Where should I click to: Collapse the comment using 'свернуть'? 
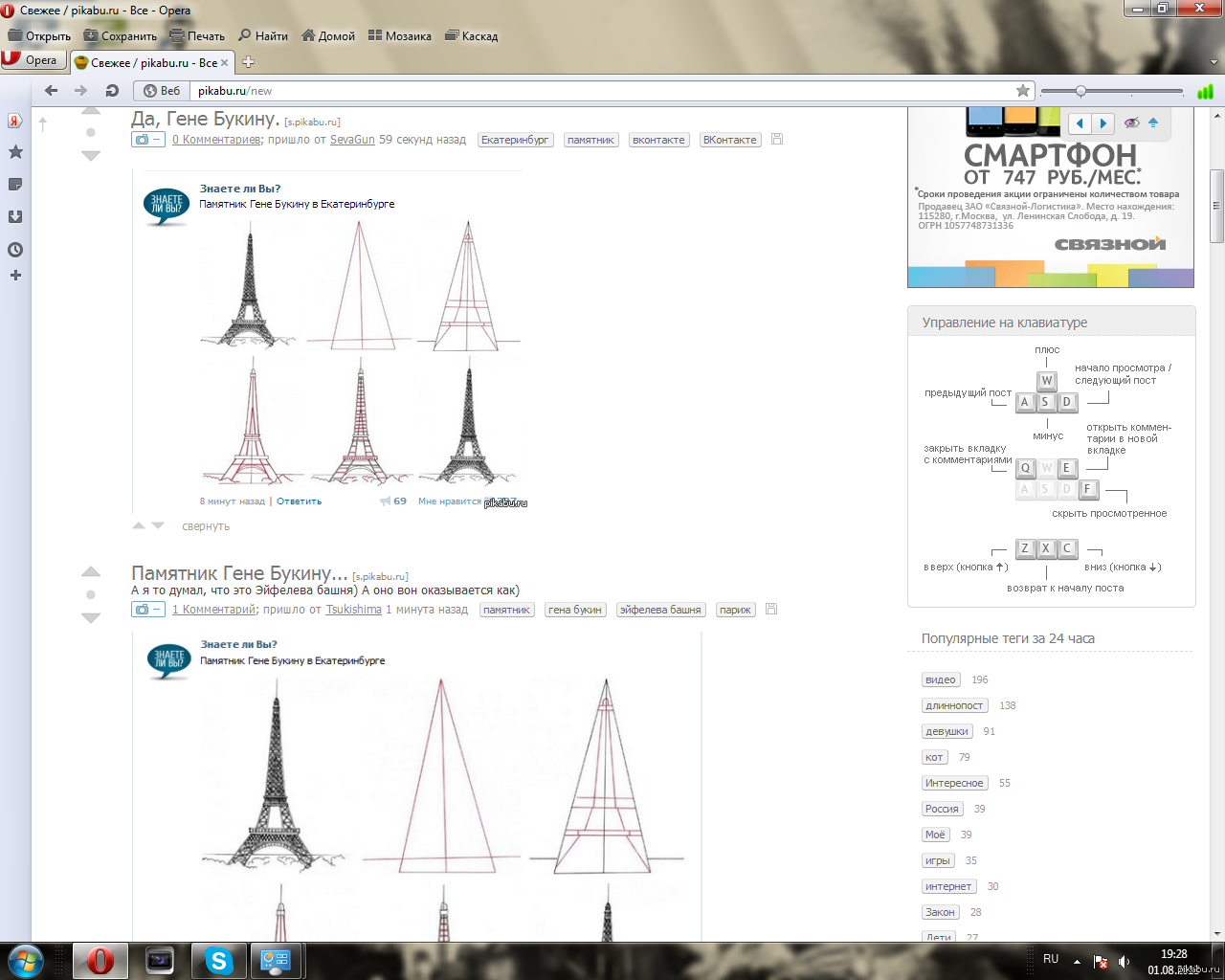coord(206,526)
